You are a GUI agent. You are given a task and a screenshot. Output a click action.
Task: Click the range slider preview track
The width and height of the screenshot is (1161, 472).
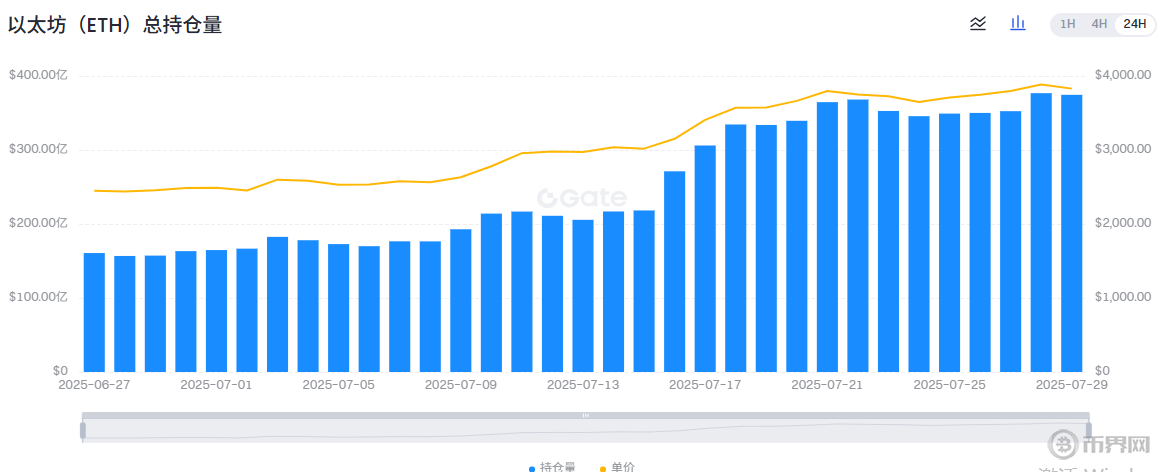tap(586, 431)
